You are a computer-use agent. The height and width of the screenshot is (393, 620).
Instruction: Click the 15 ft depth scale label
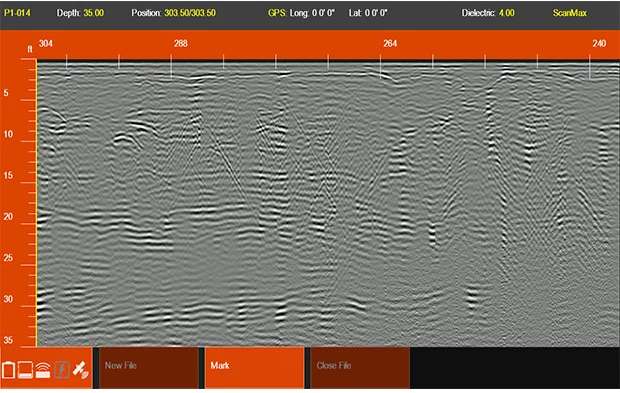[8, 175]
